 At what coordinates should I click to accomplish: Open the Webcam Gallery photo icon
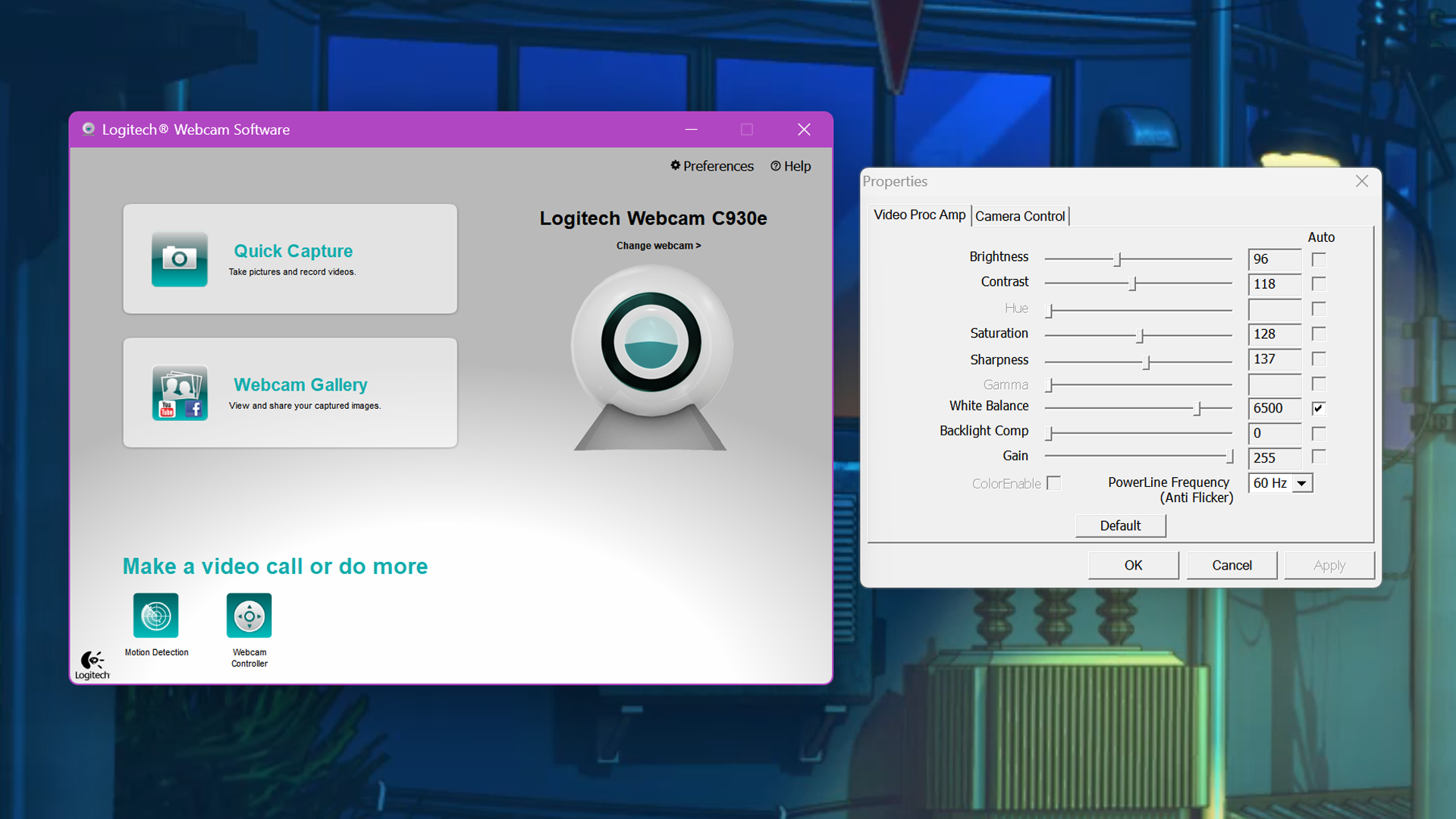click(x=180, y=393)
